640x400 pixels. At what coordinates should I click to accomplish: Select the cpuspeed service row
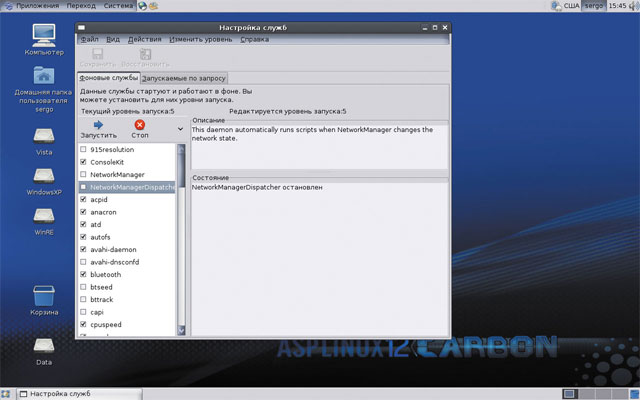pyautogui.click(x=127, y=324)
